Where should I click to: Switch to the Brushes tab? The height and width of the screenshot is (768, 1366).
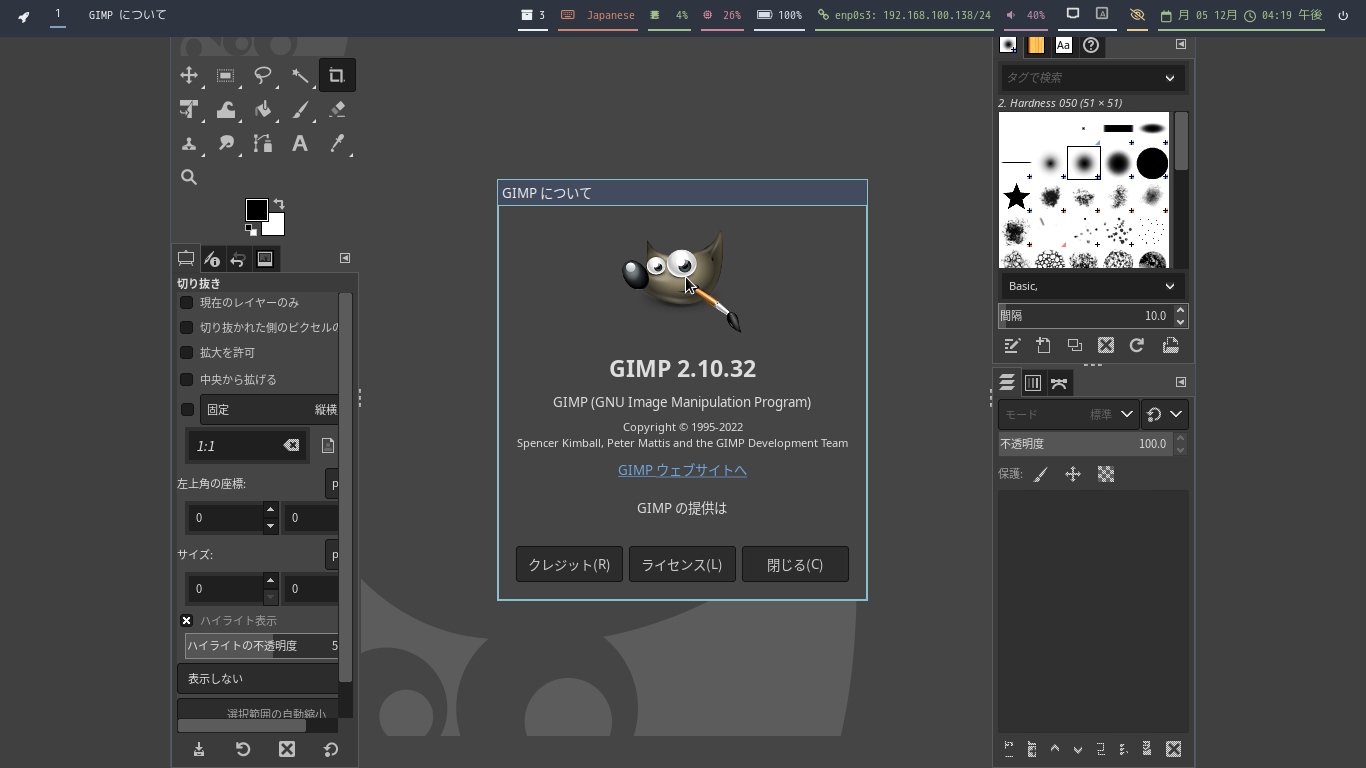1008,45
